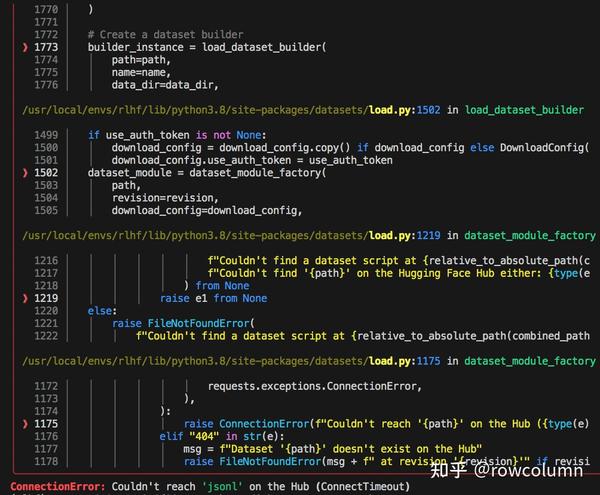Click the requests.exceptions.ConnectionError line 1172

pyautogui.click(x=315, y=386)
